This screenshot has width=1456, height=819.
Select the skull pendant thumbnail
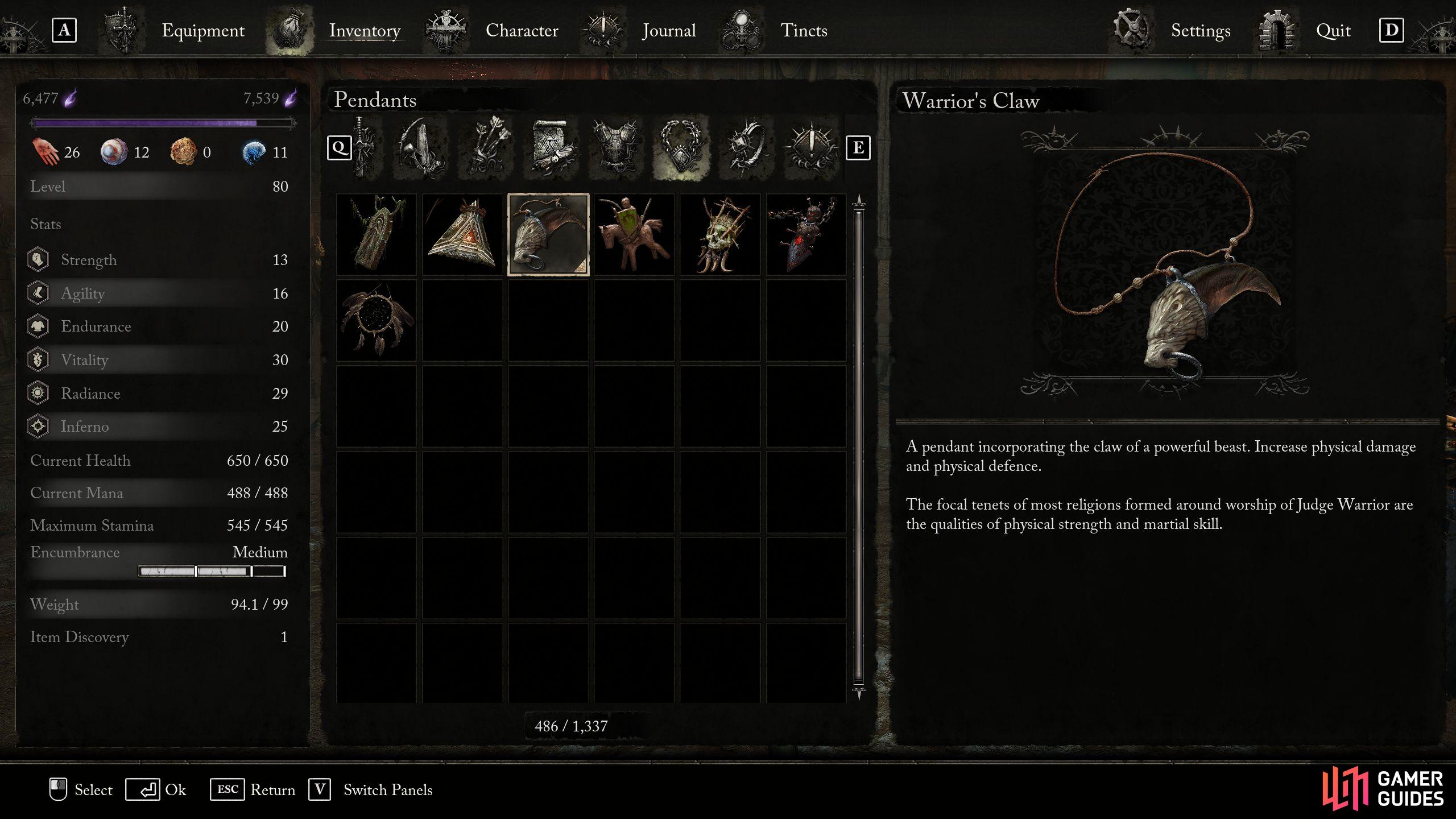pos(720,234)
